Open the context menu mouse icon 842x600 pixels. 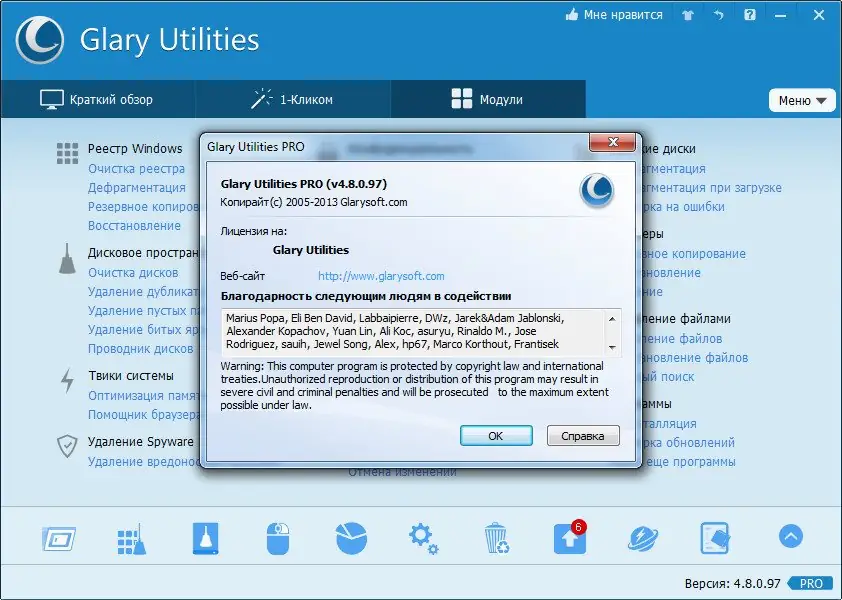pos(278,539)
